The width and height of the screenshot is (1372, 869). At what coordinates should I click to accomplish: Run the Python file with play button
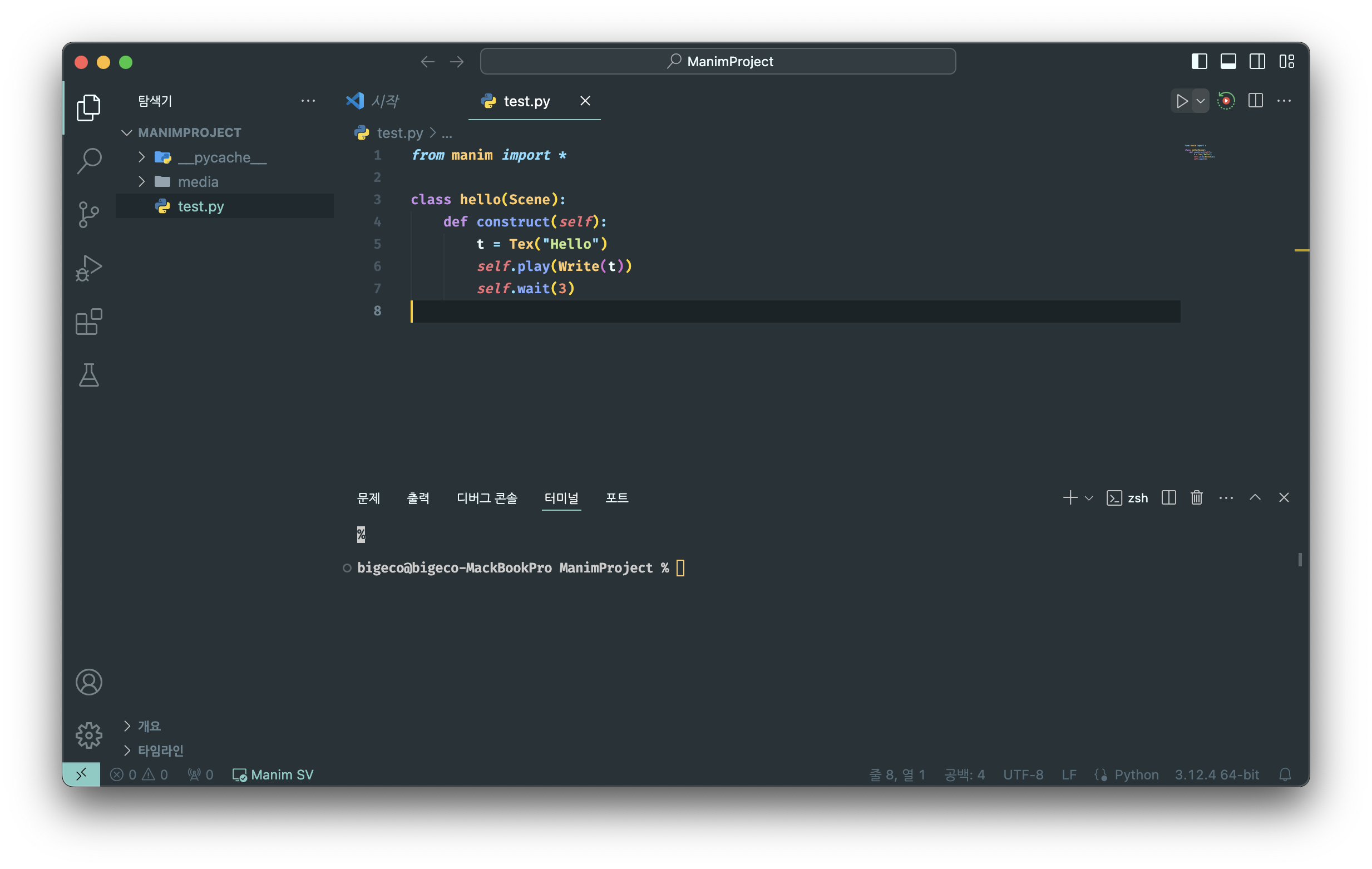(x=1182, y=101)
